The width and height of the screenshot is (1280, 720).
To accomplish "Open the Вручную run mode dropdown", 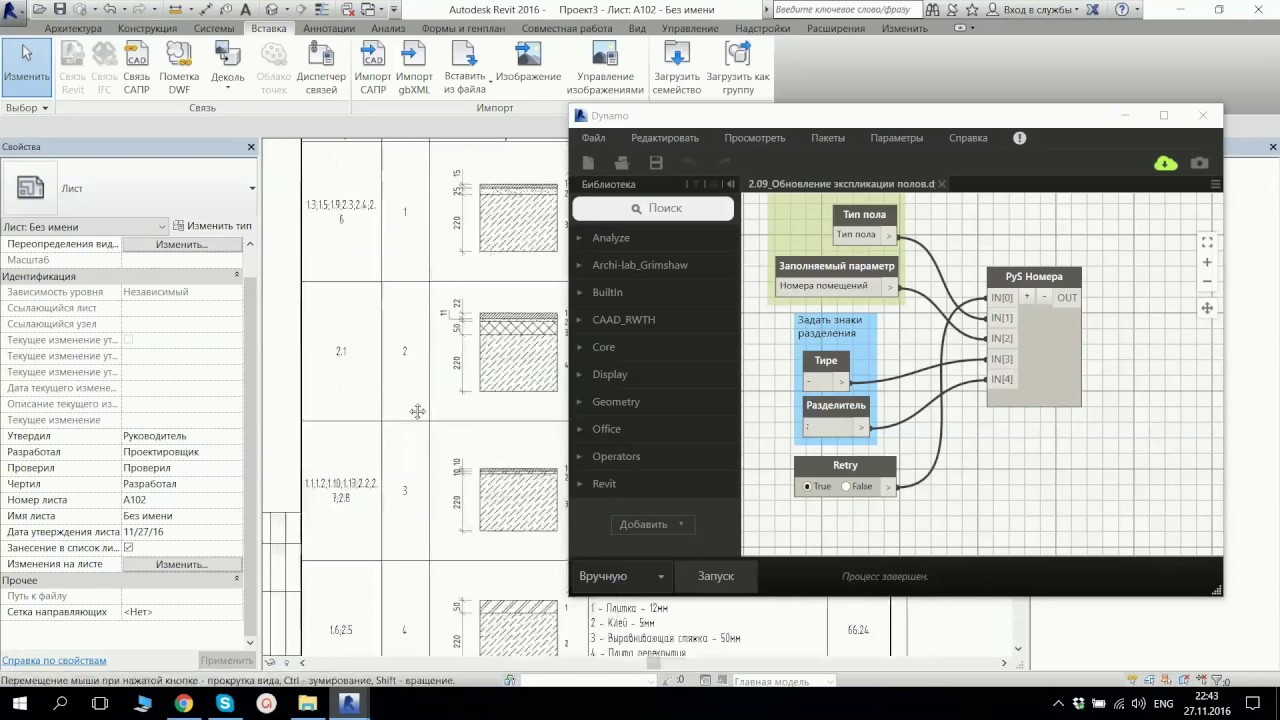I will pos(622,576).
